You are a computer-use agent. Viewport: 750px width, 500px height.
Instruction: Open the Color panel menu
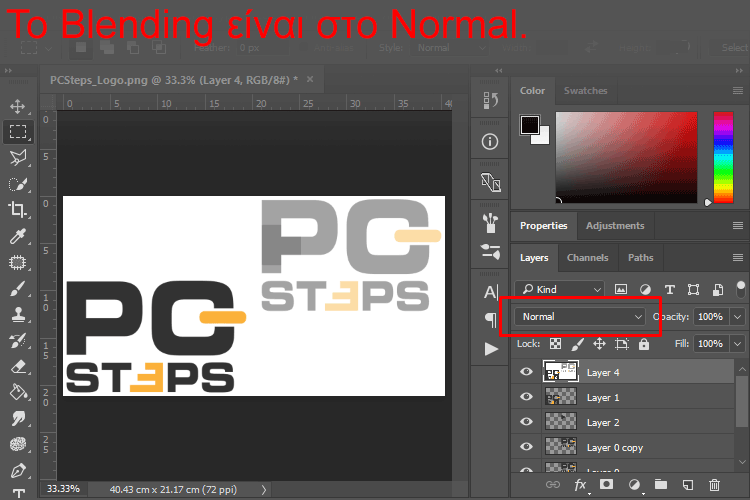738,90
